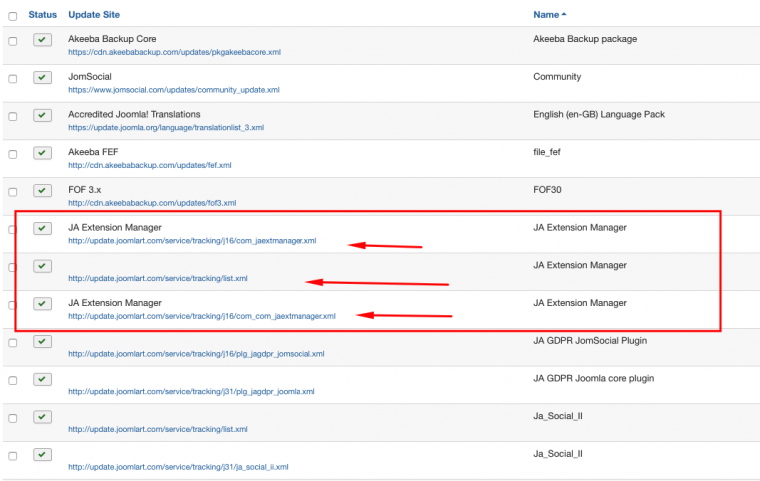Toggle status icon for the ja_social_ii.xml row

pos(42,455)
